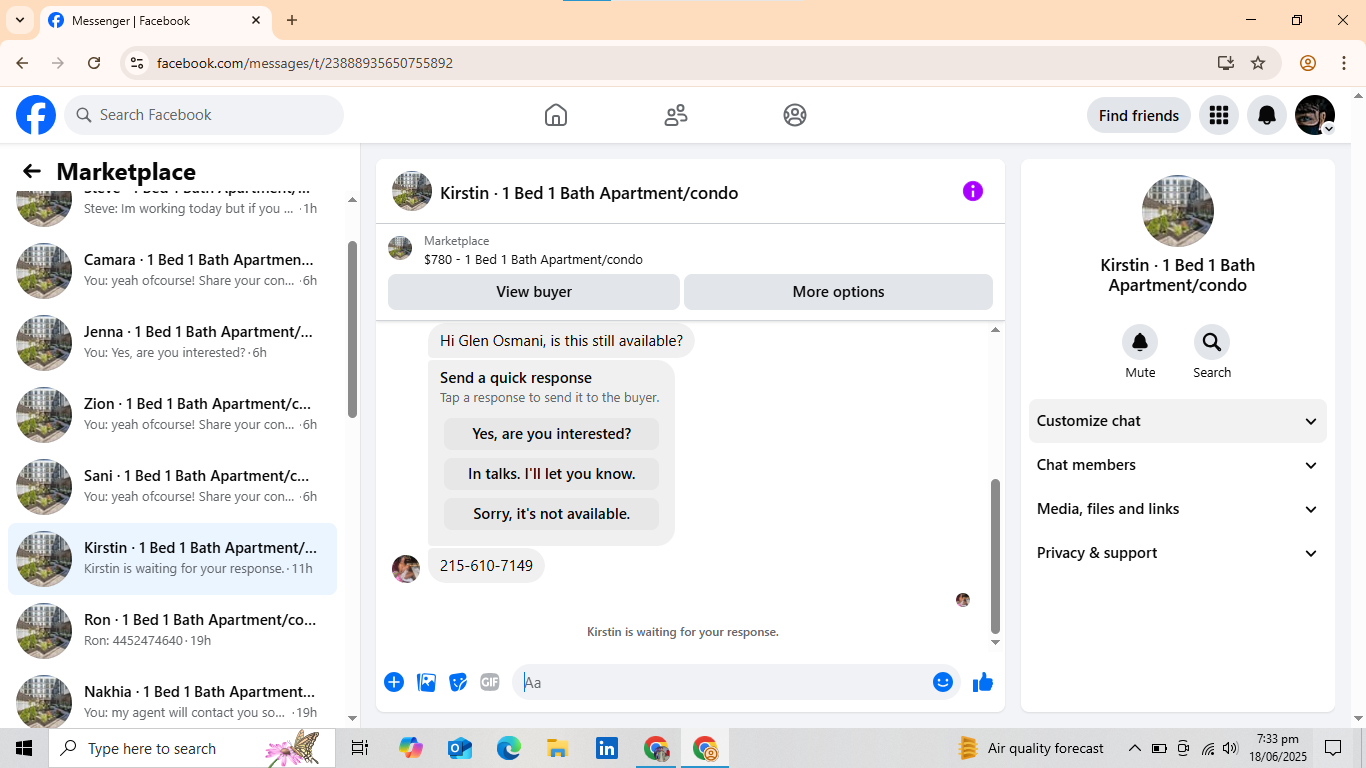Viewport: 1366px width, 768px height.
Task: Mute this conversation with the bell icon
Action: coord(1140,342)
